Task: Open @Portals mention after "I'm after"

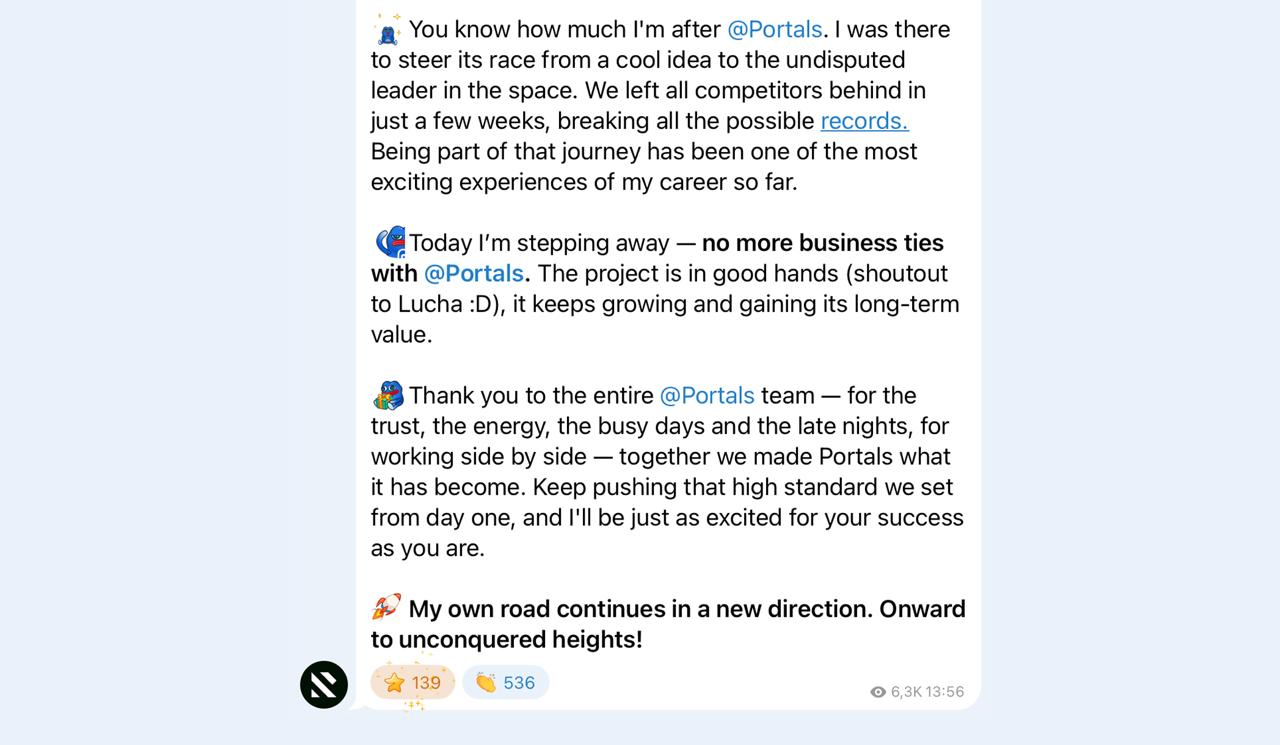Action: coord(774,30)
